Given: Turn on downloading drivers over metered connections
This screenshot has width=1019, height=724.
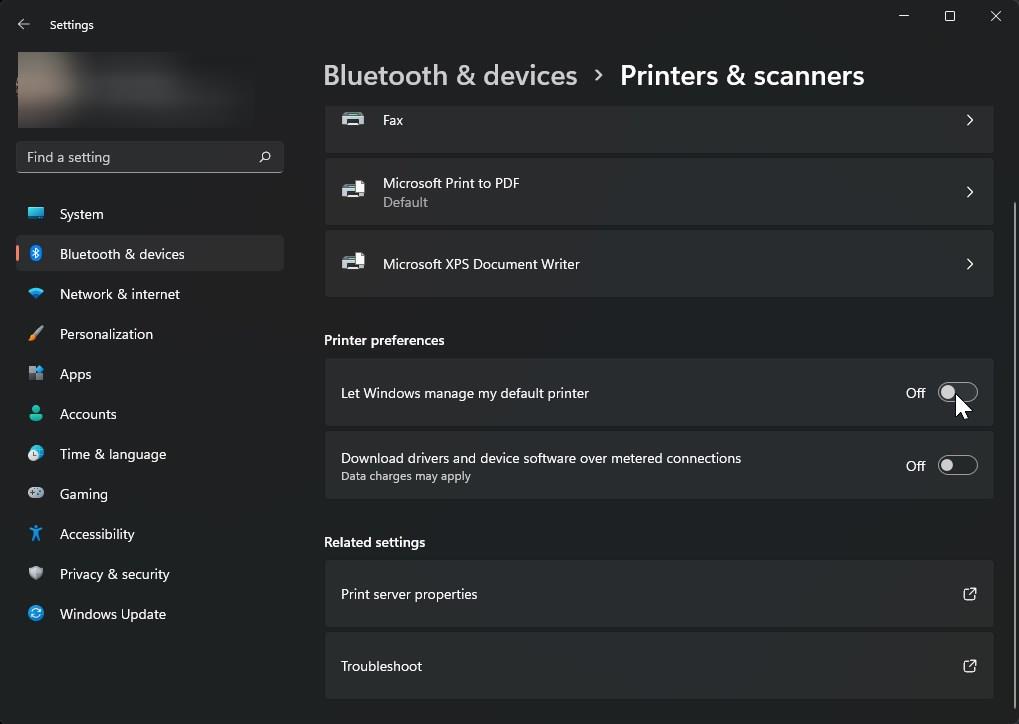Looking at the screenshot, I should pyautogui.click(x=957, y=465).
